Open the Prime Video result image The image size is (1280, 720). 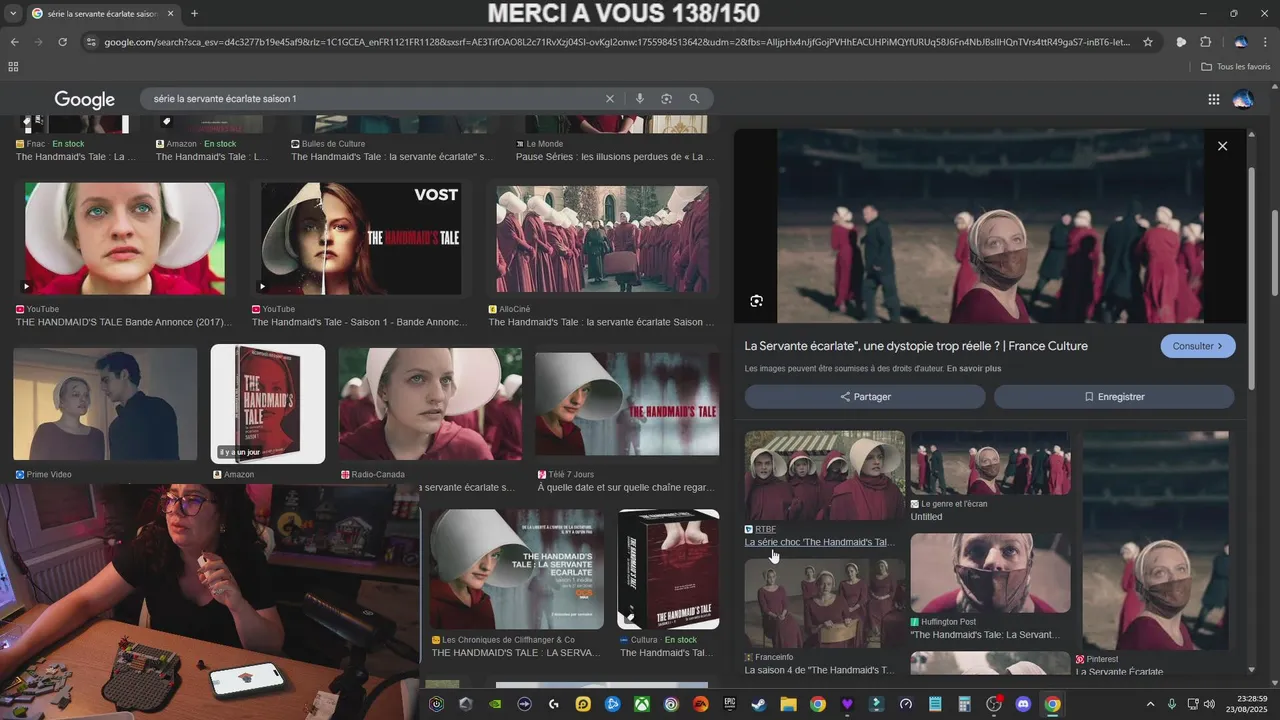click(105, 404)
